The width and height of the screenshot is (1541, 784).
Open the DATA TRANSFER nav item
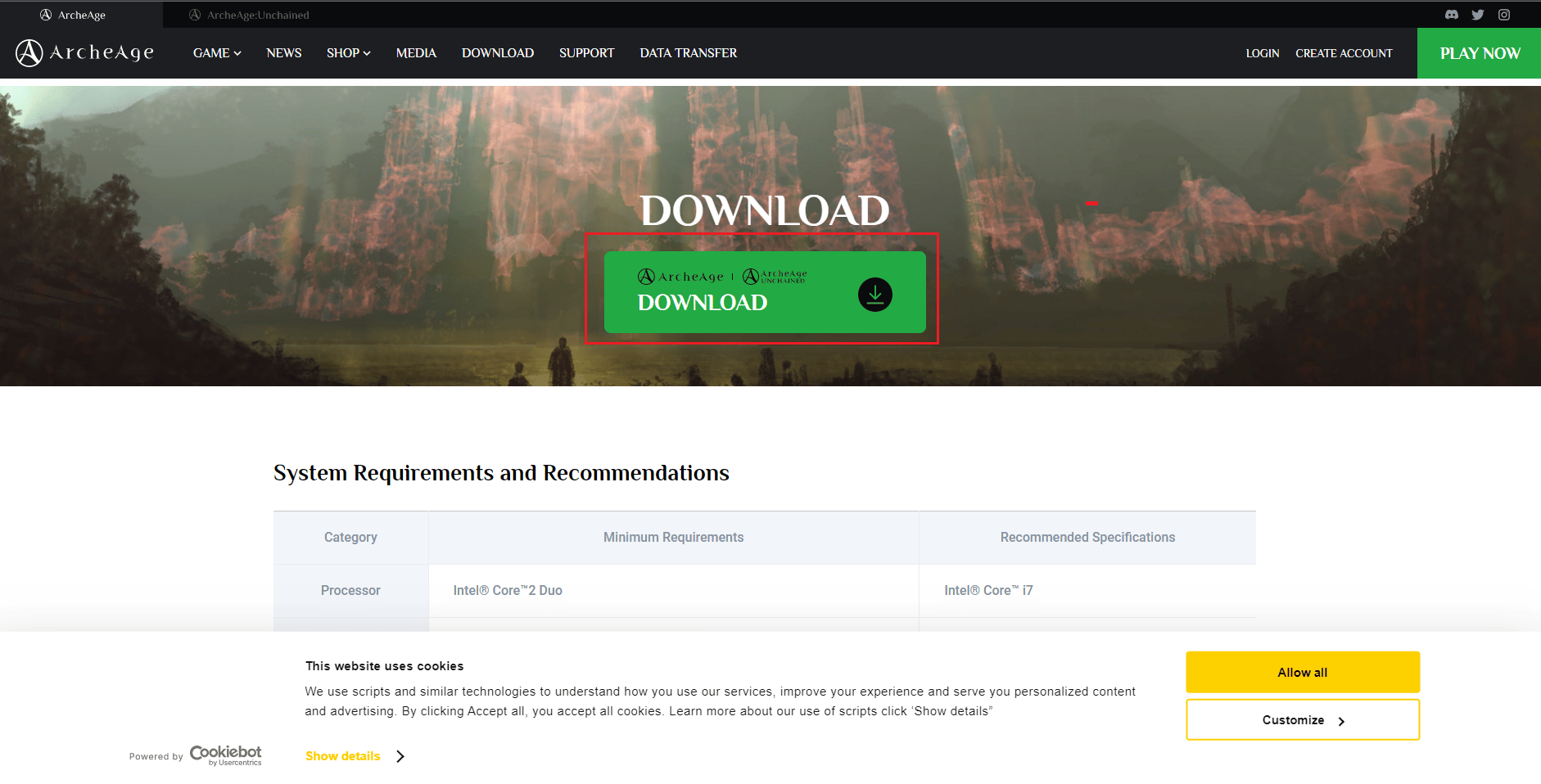click(689, 53)
